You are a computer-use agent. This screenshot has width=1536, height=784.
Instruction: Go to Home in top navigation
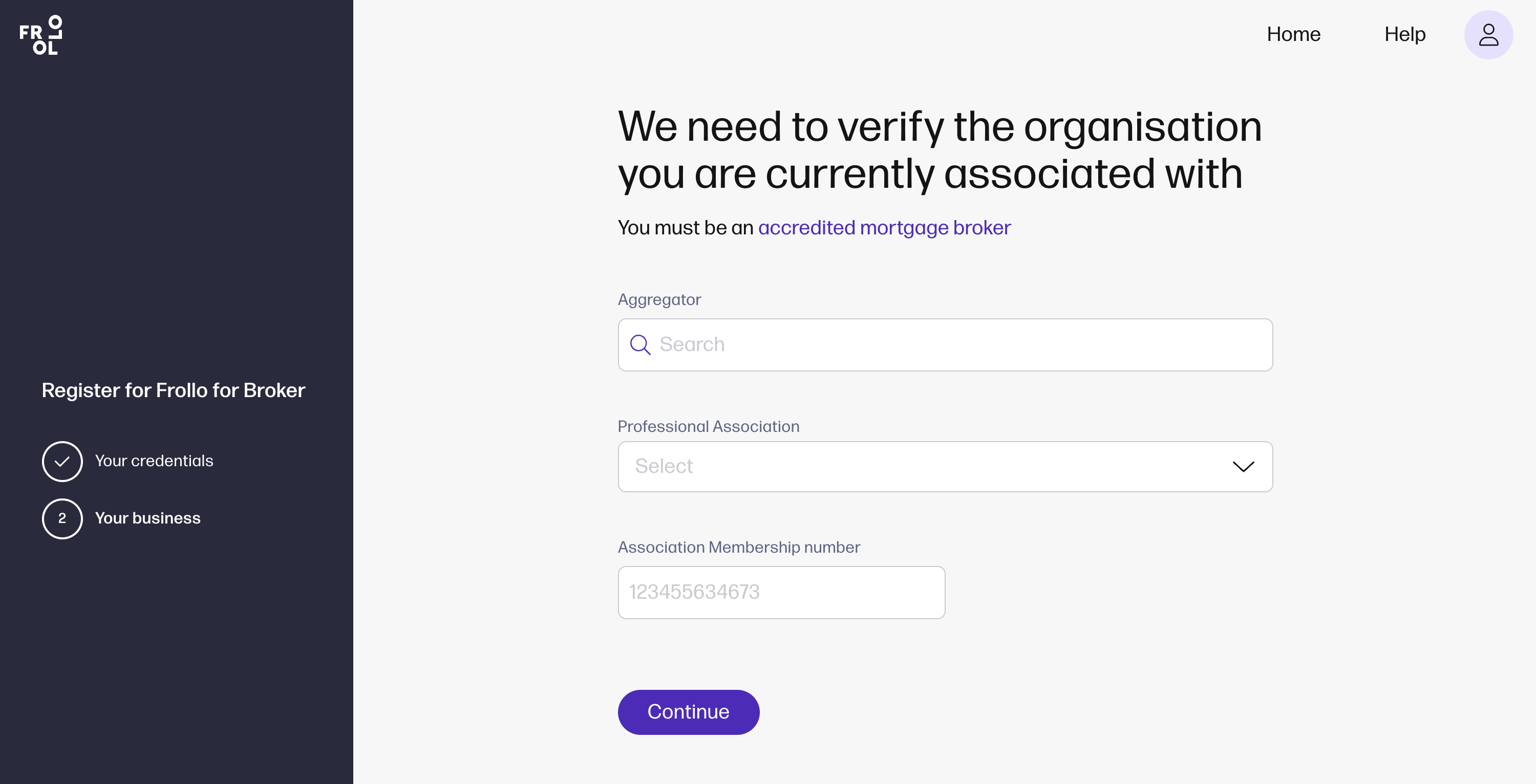pyautogui.click(x=1293, y=35)
